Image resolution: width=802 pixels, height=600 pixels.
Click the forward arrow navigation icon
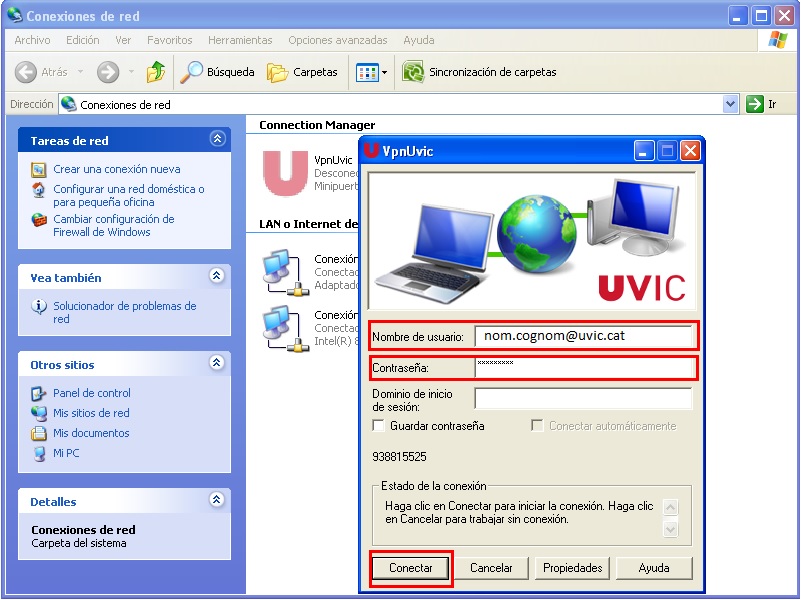108,72
